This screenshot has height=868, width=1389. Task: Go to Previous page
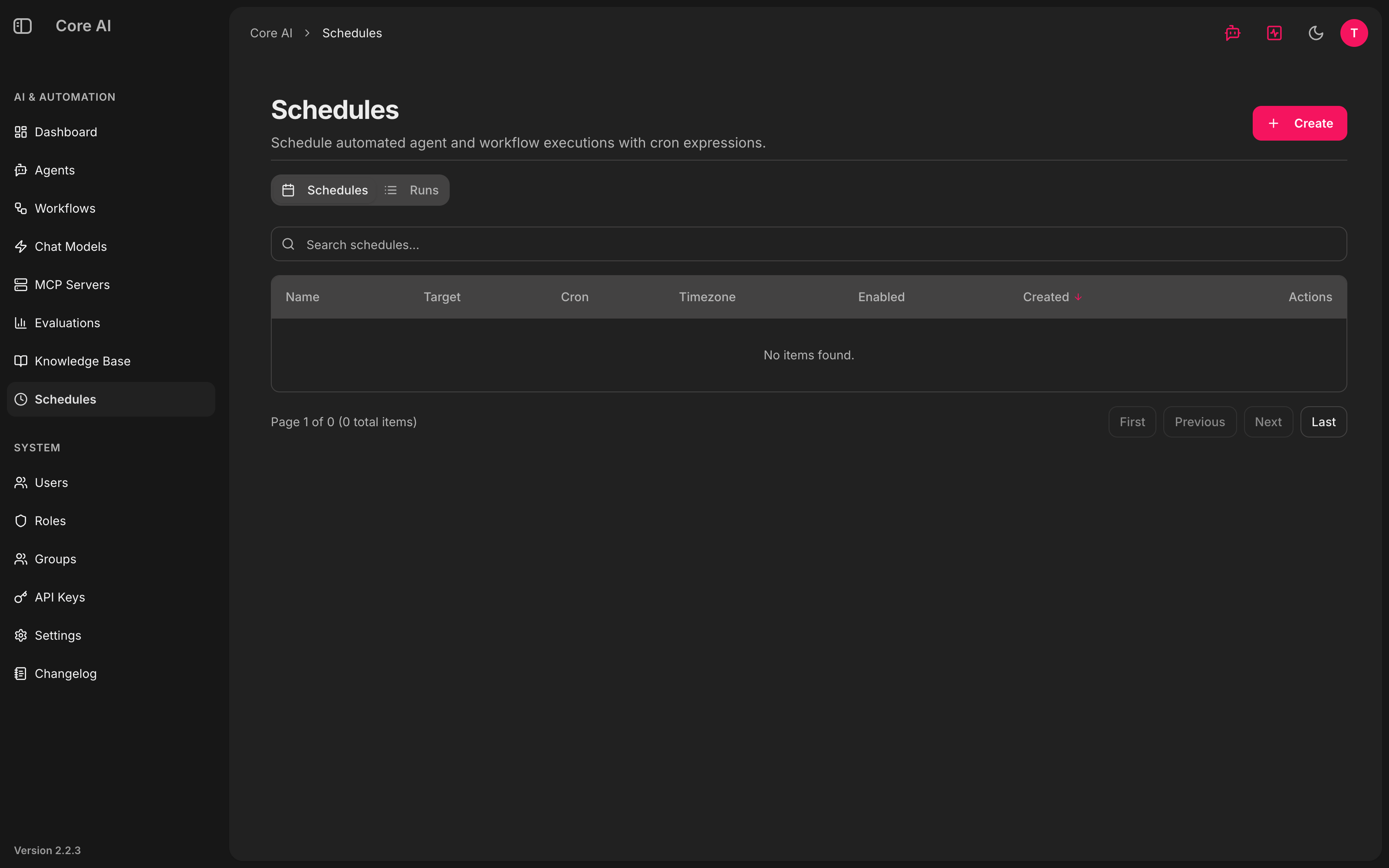(1200, 422)
